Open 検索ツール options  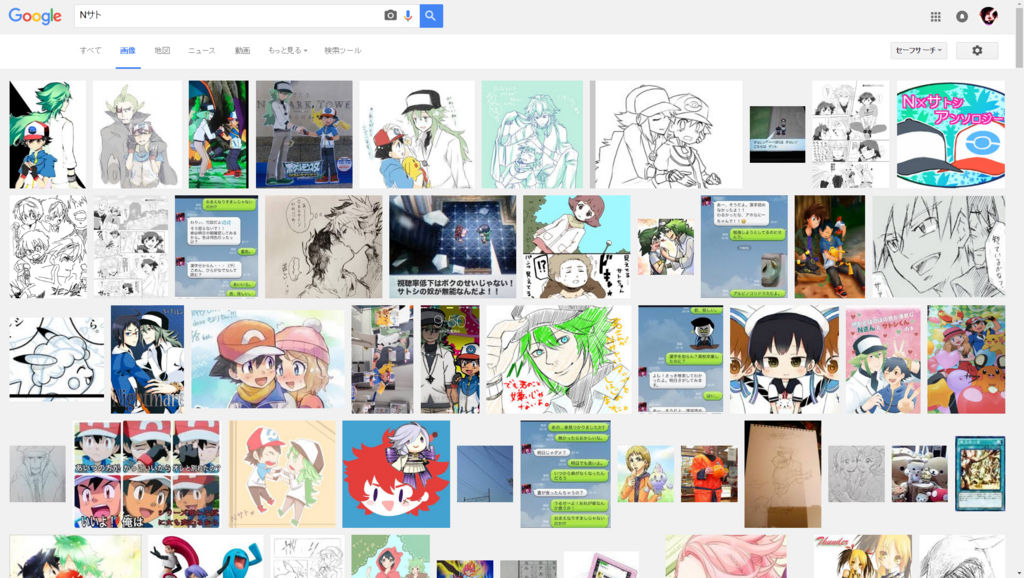[343, 50]
